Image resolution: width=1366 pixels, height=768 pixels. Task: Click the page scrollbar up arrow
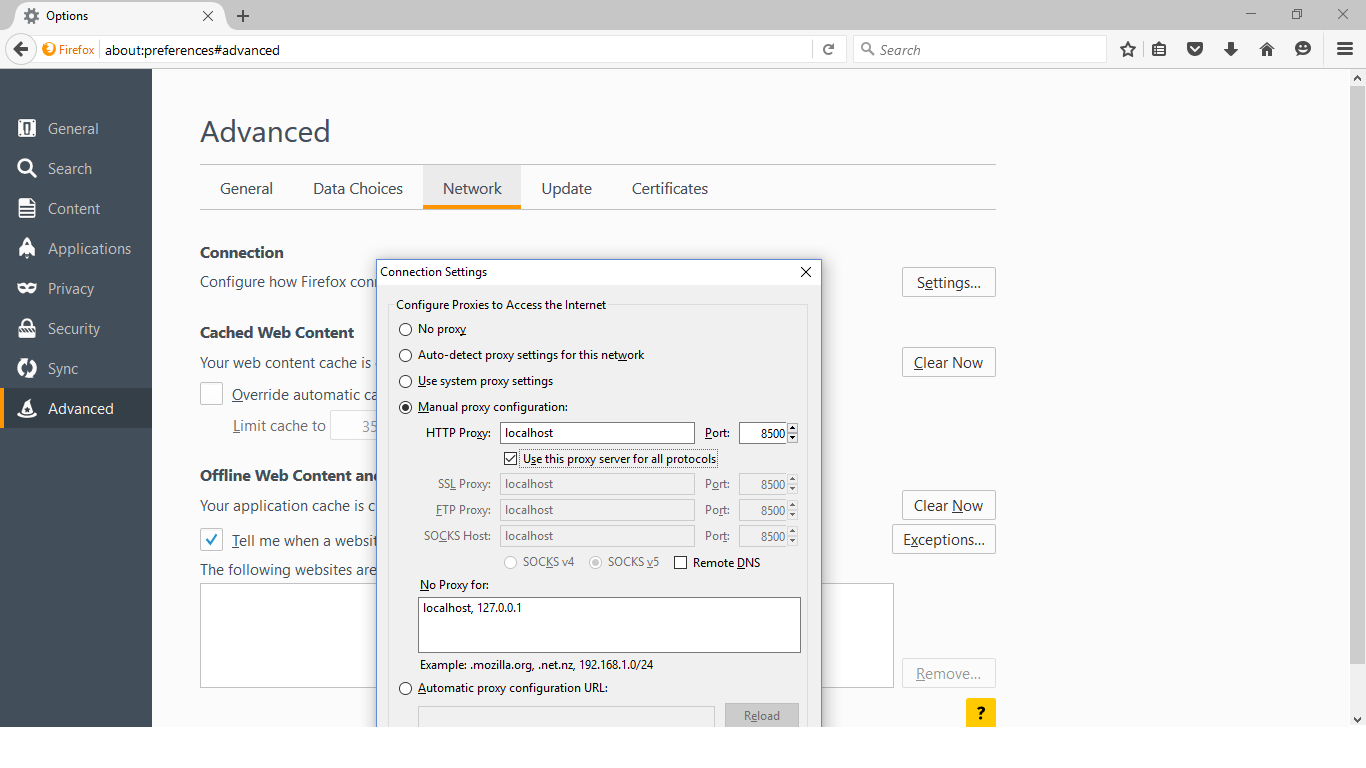click(1358, 77)
